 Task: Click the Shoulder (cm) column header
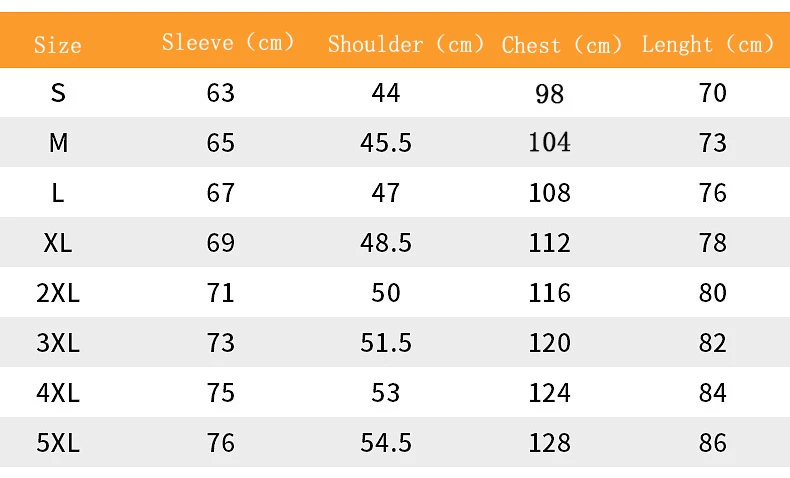point(406,44)
